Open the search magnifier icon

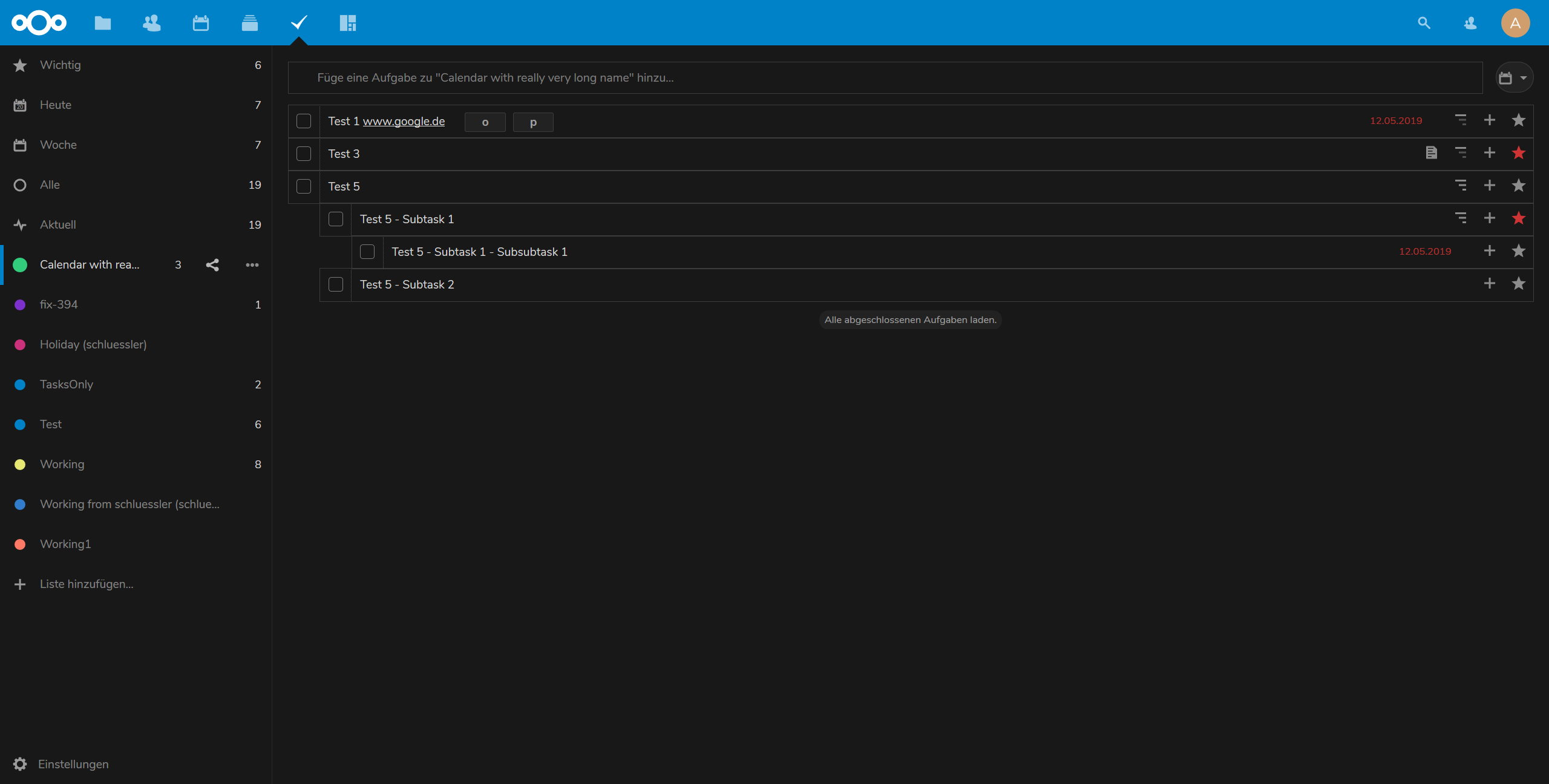tap(1424, 23)
